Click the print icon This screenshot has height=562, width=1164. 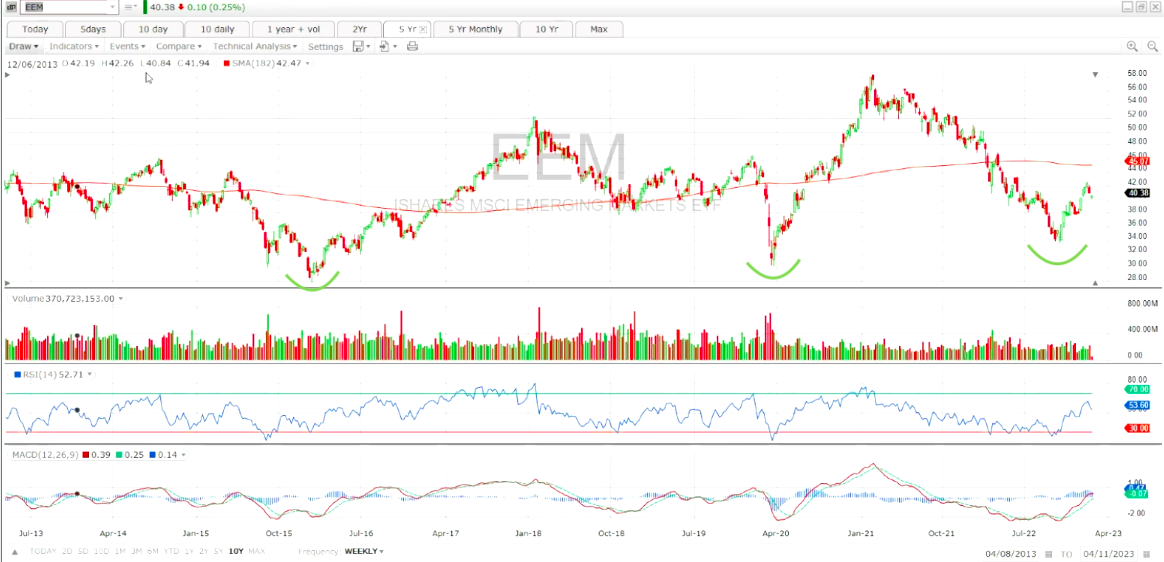(x=413, y=46)
